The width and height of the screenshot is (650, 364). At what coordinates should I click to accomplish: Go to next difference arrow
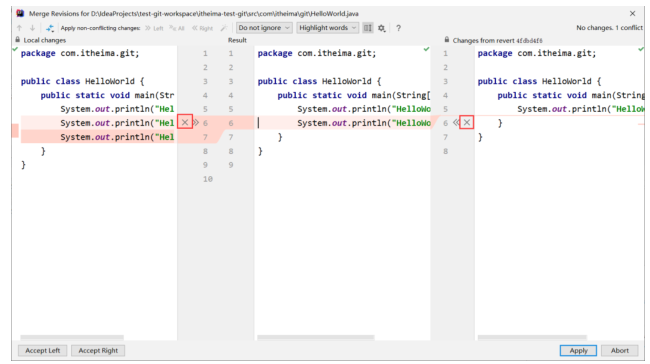click(x=32, y=28)
